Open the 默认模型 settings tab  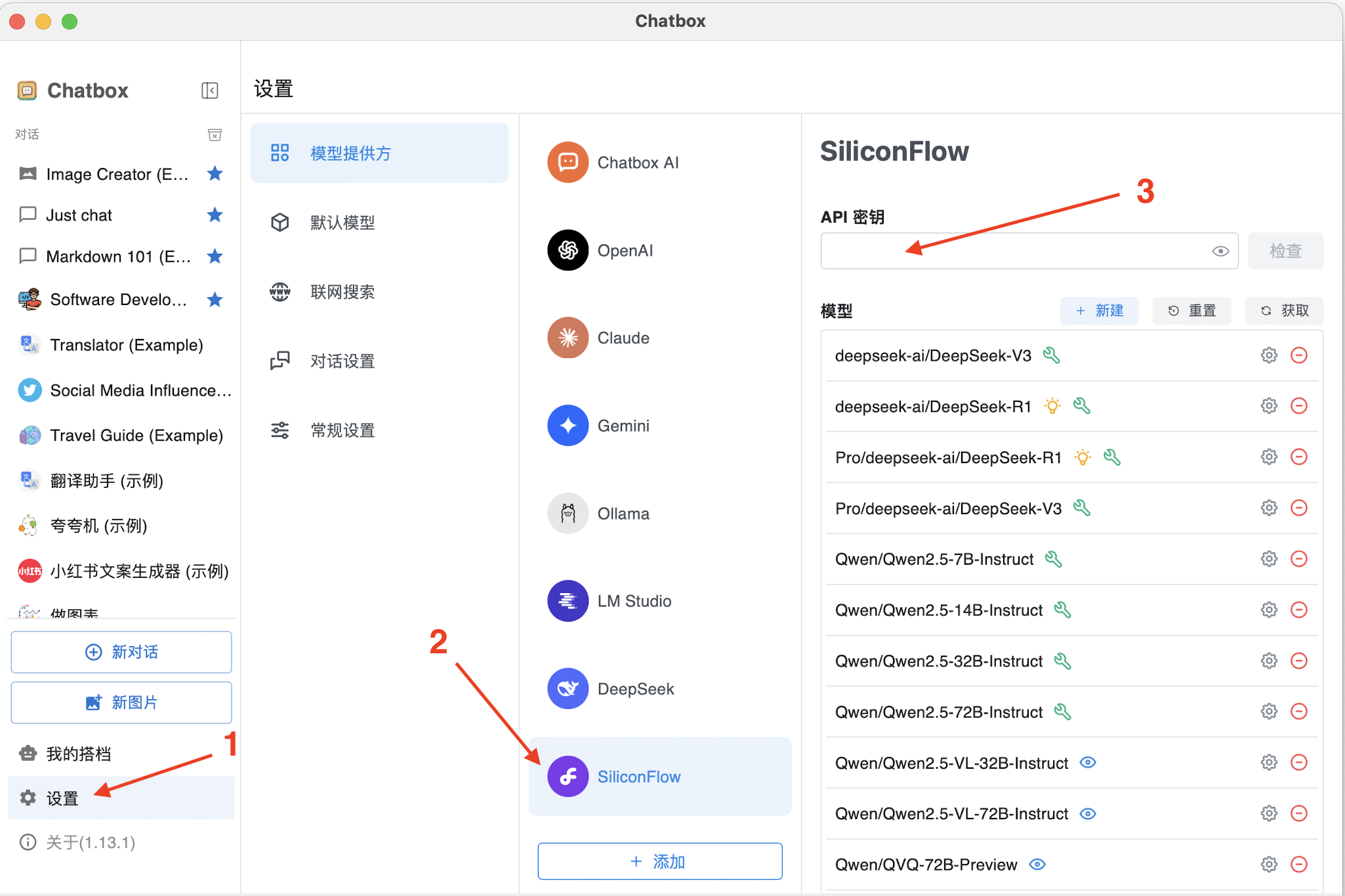(x=379, y=222)
